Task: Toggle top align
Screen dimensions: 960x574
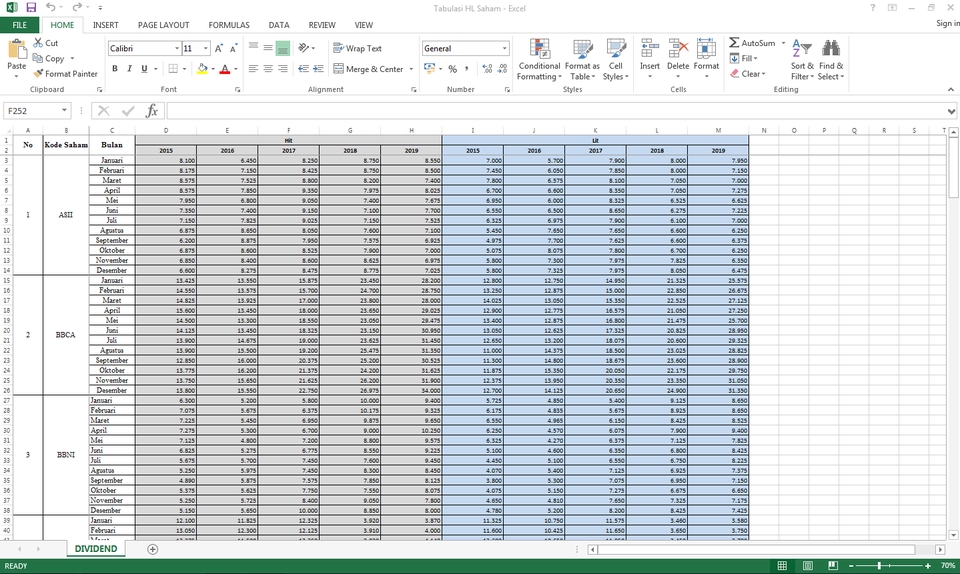Action: coord(253,48)
